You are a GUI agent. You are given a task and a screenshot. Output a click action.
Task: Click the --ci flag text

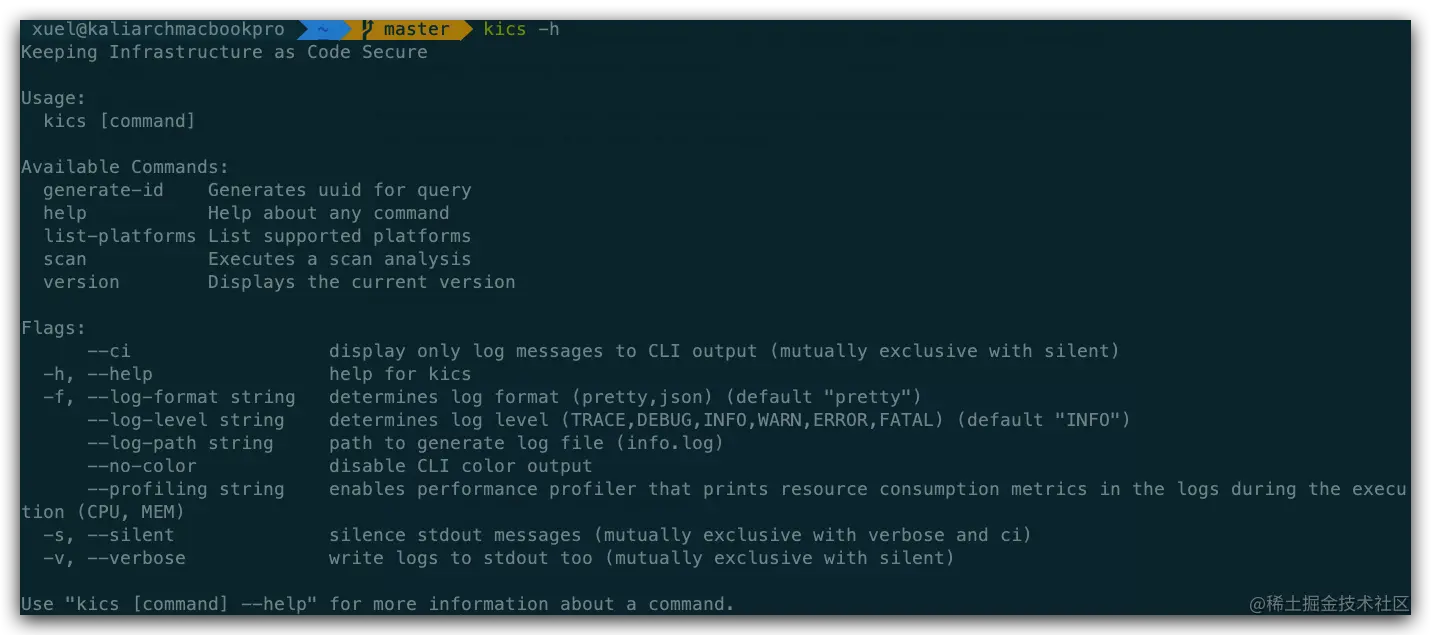click(x=109, y=351)
